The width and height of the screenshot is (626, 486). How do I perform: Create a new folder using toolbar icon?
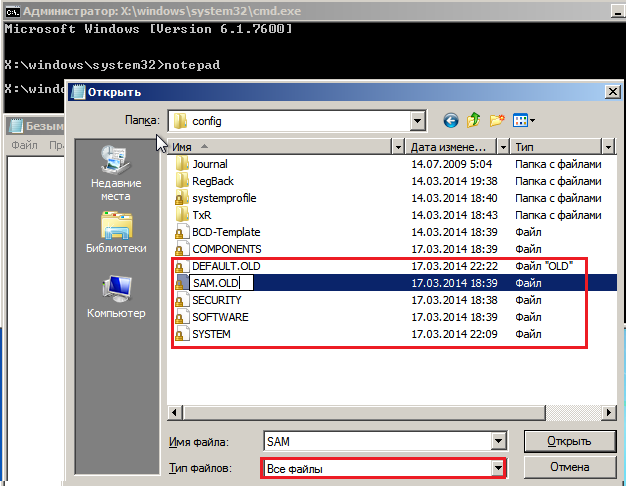[x=497, y=121]
